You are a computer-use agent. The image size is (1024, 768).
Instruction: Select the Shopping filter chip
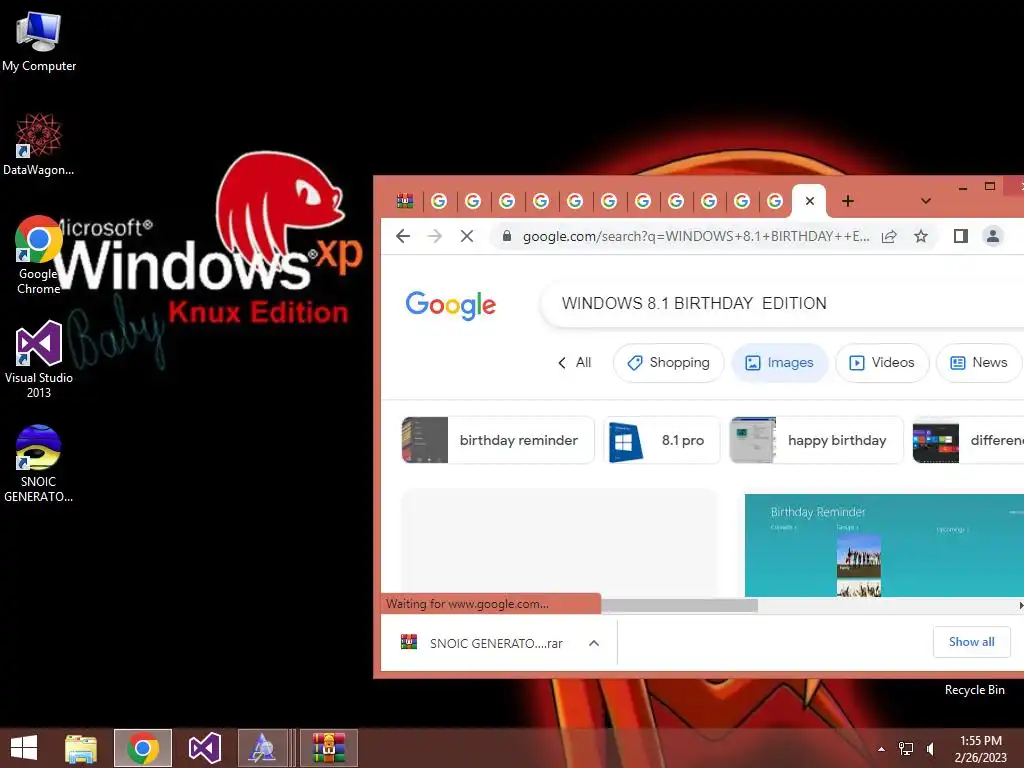[669, 362]
